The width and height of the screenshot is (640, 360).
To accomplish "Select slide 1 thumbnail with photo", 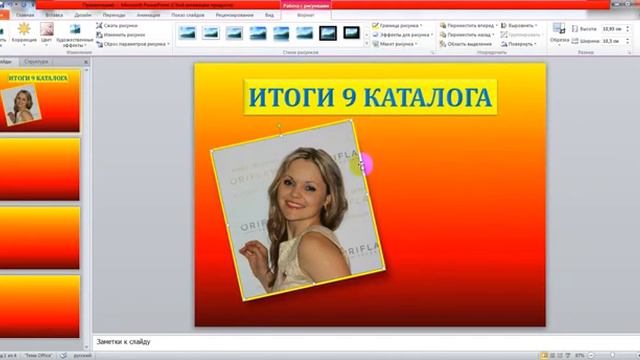I will coord(39,101).
